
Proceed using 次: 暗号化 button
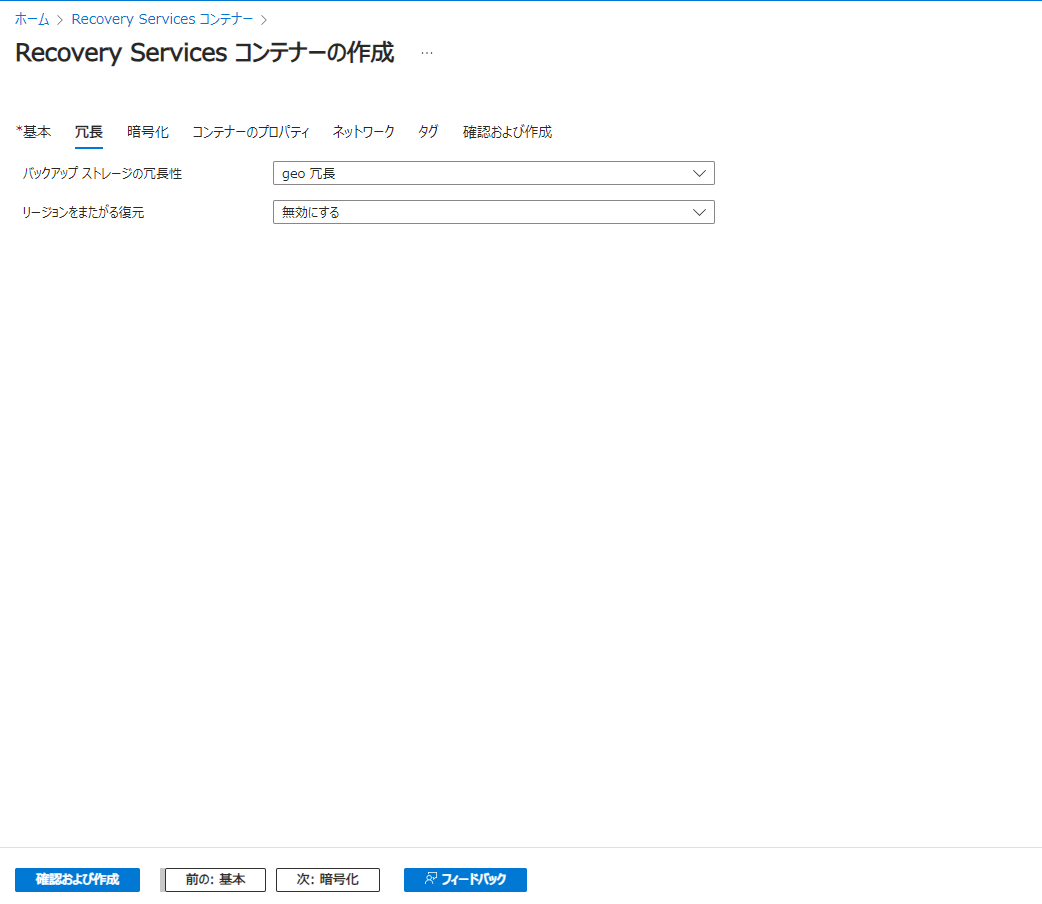pos(327,880)
